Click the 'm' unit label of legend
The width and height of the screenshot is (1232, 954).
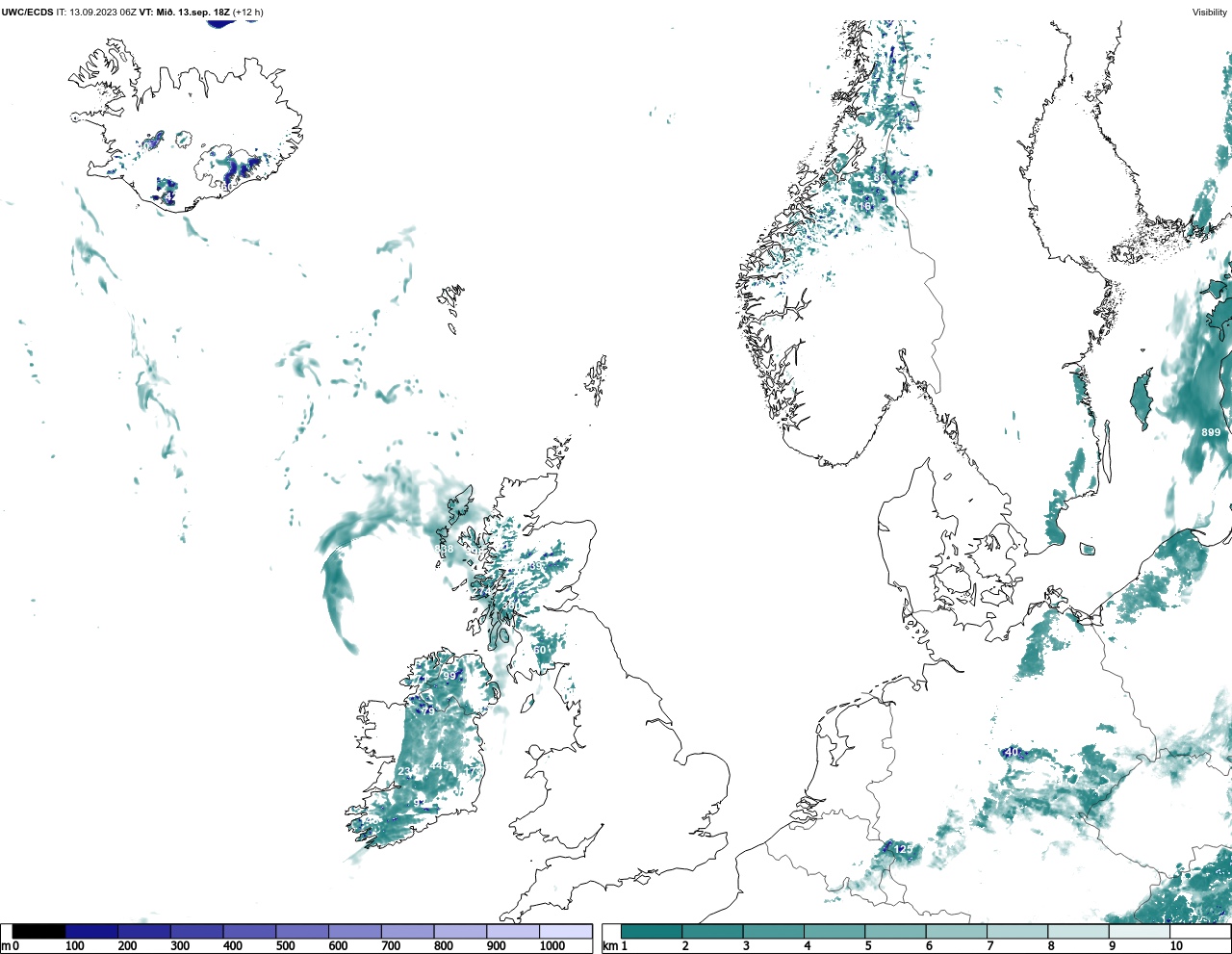point(6,947)
